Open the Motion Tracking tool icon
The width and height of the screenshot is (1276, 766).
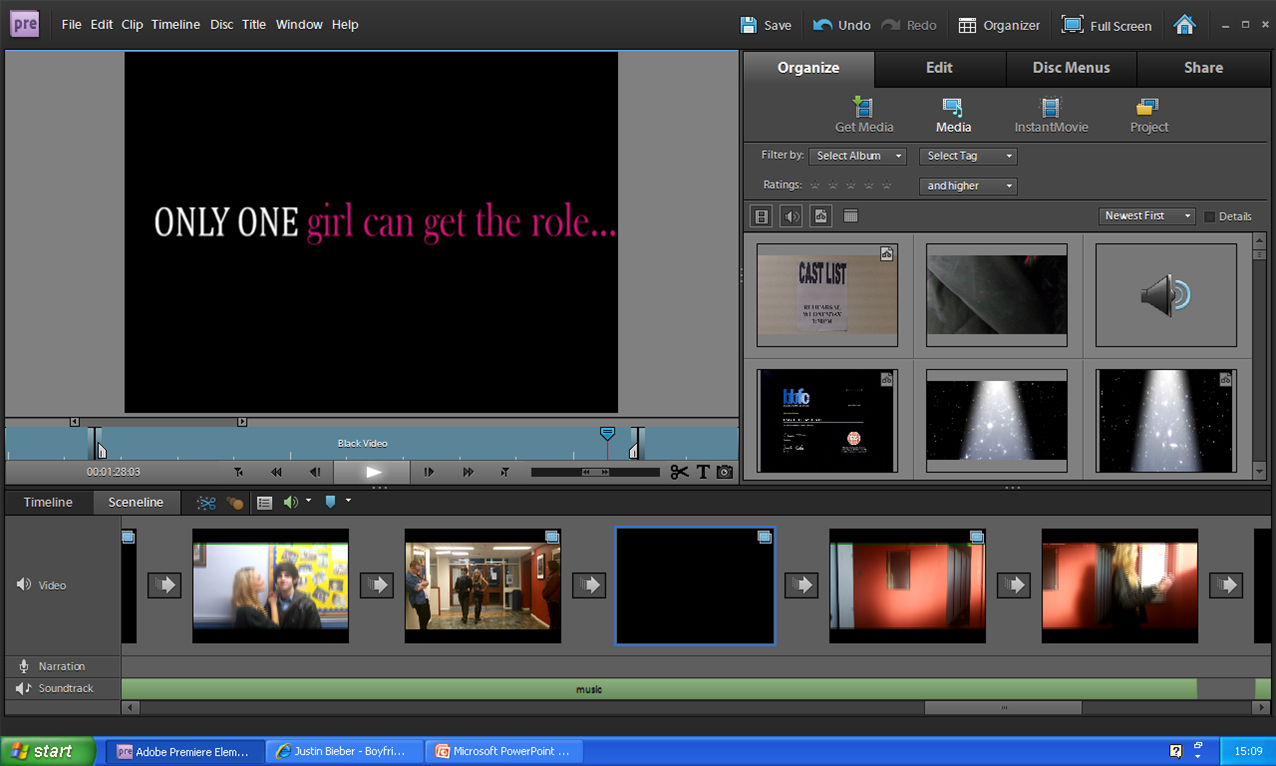(x=234, y=502)
